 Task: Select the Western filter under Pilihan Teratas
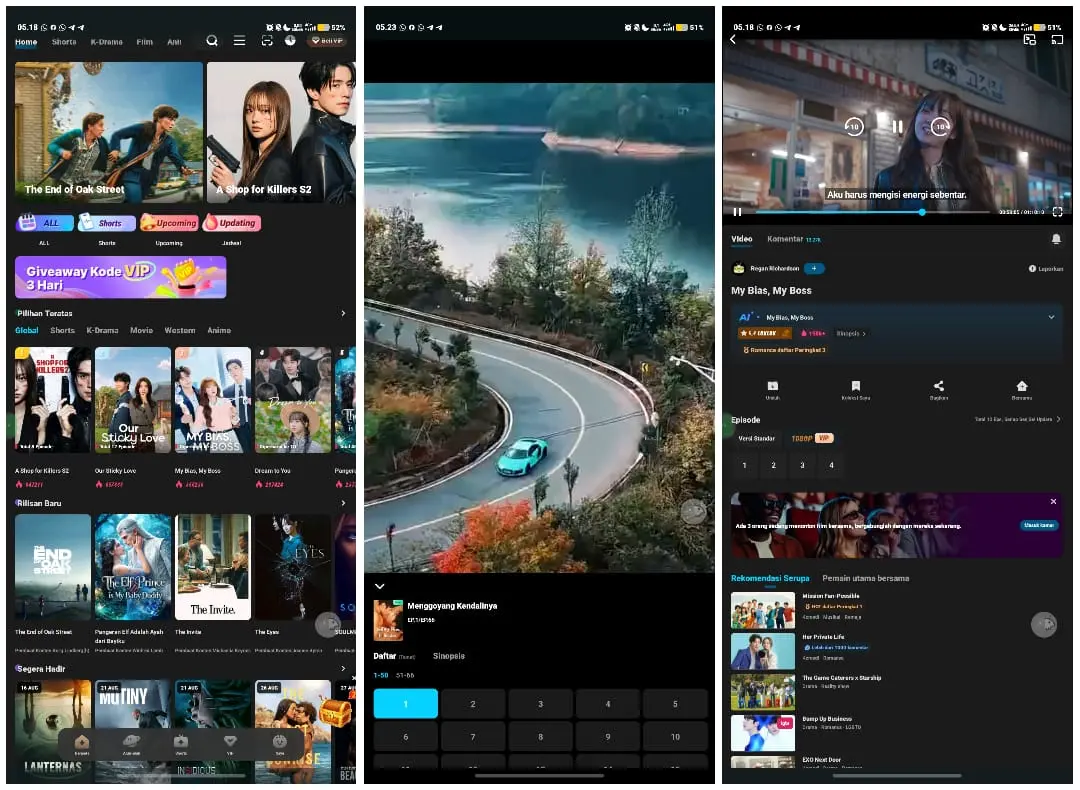click(180, 331)
